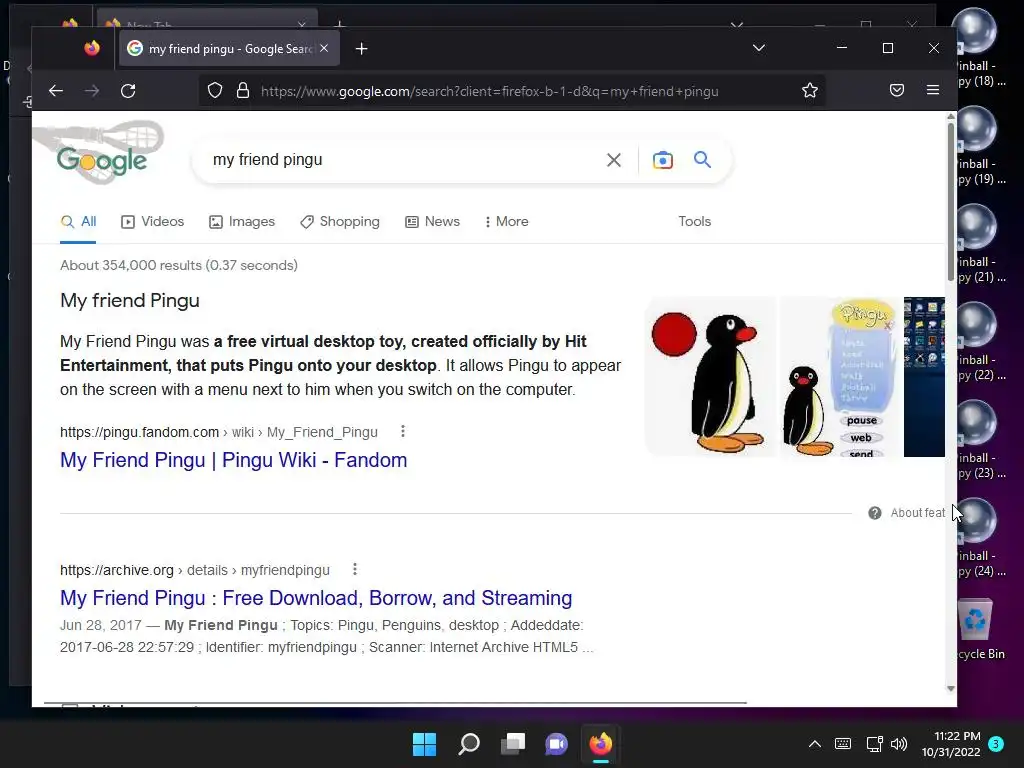Switch to Images results tab
The width and height of the screenshot is (1024, 768).
pyautogui.click(x=242, y=222)
